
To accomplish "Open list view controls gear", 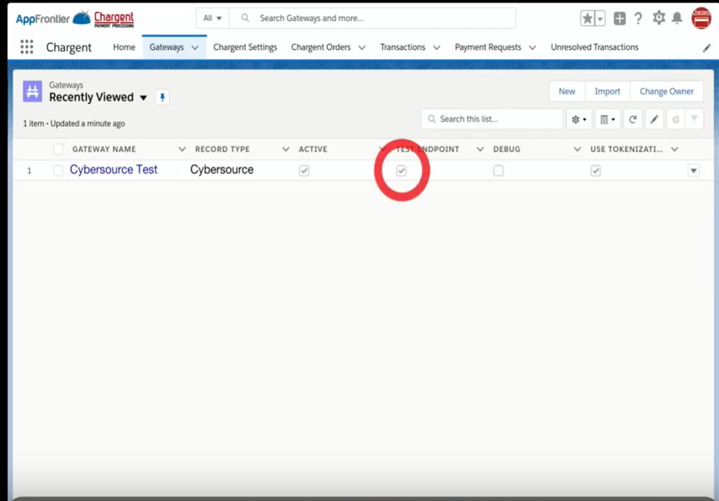I will 579,119.
